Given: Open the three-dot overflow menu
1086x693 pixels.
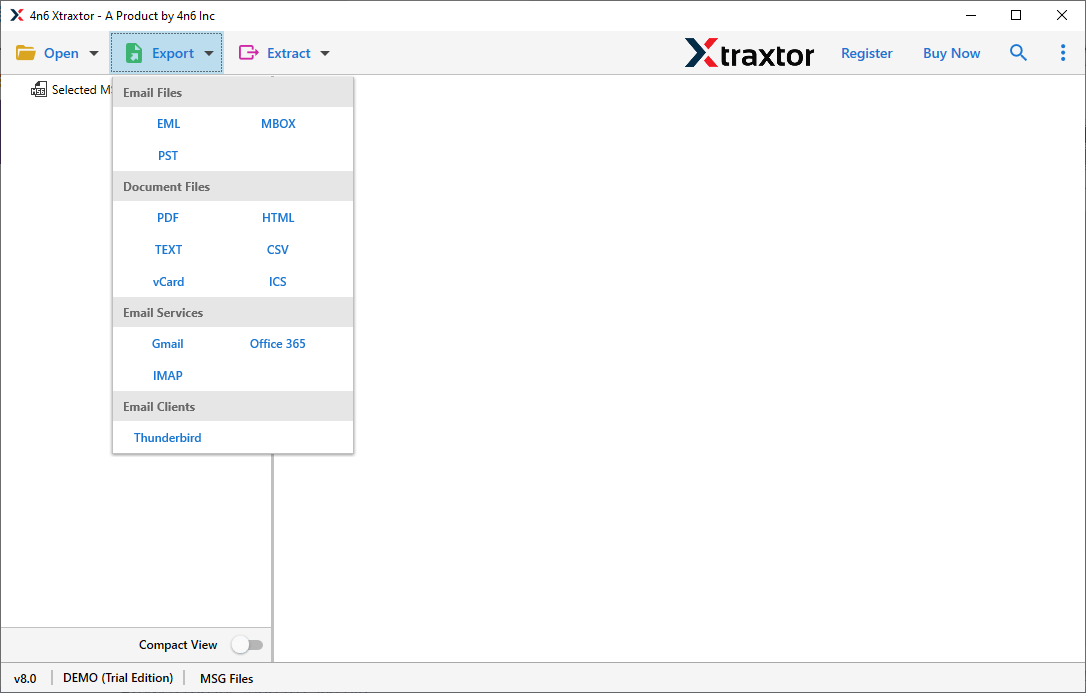Looking at the screenshot, I should [x=1063, y=52].
